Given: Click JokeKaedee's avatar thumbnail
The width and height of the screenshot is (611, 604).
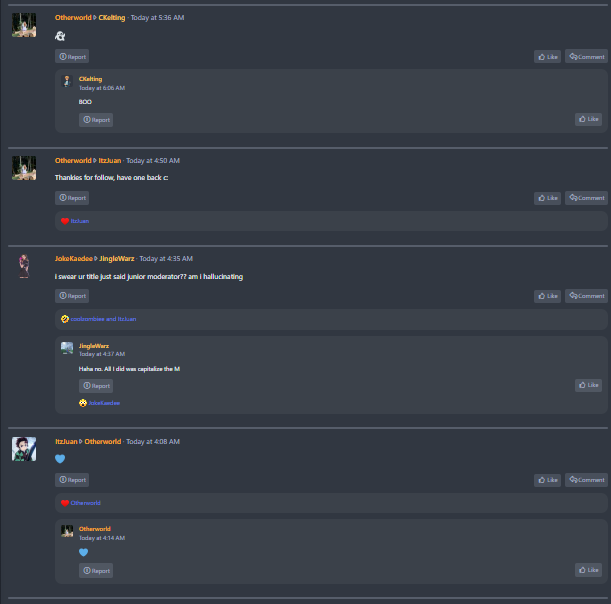Looking at the screenshot, I should tap(24, 266).
